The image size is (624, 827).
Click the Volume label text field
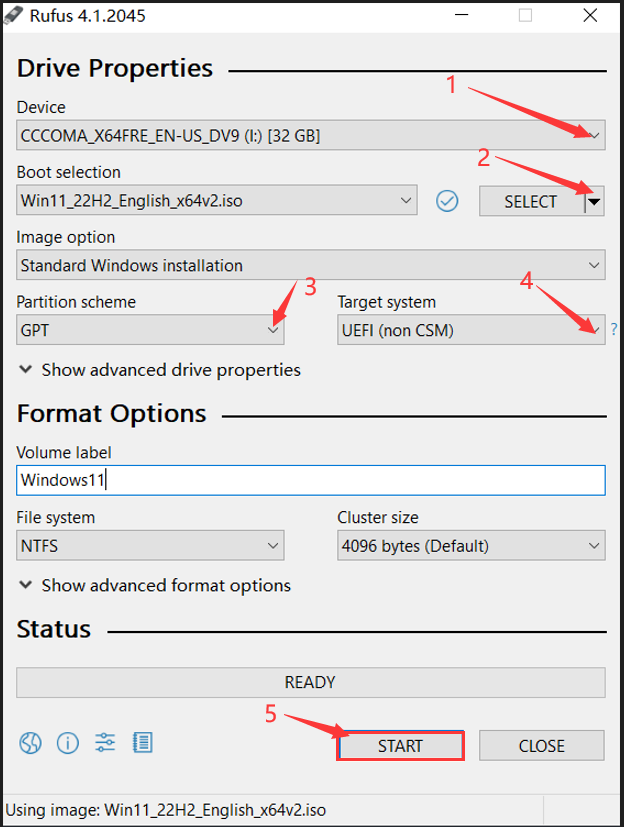pos(311,480)
